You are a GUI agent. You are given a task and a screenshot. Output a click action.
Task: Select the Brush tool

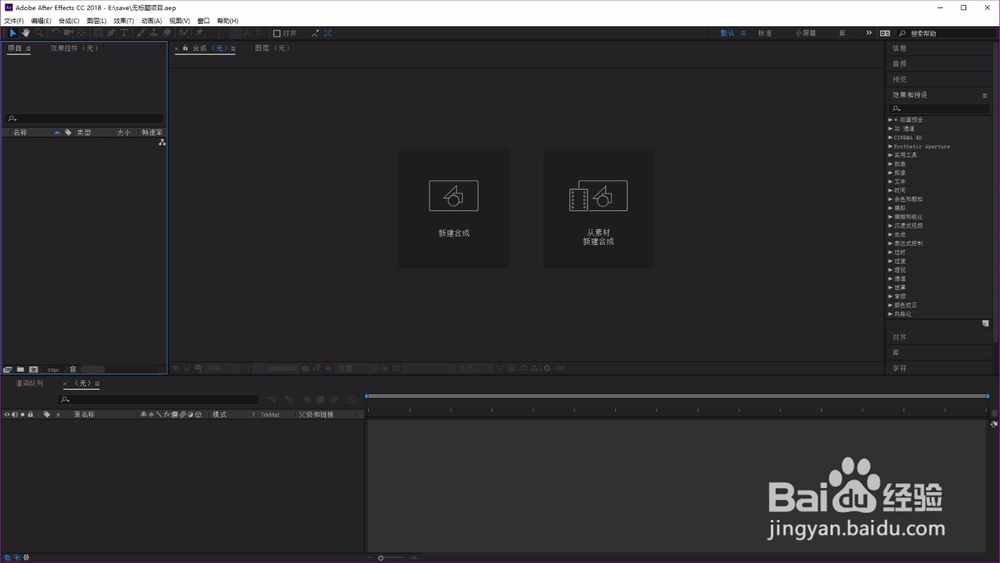[140, 33]
